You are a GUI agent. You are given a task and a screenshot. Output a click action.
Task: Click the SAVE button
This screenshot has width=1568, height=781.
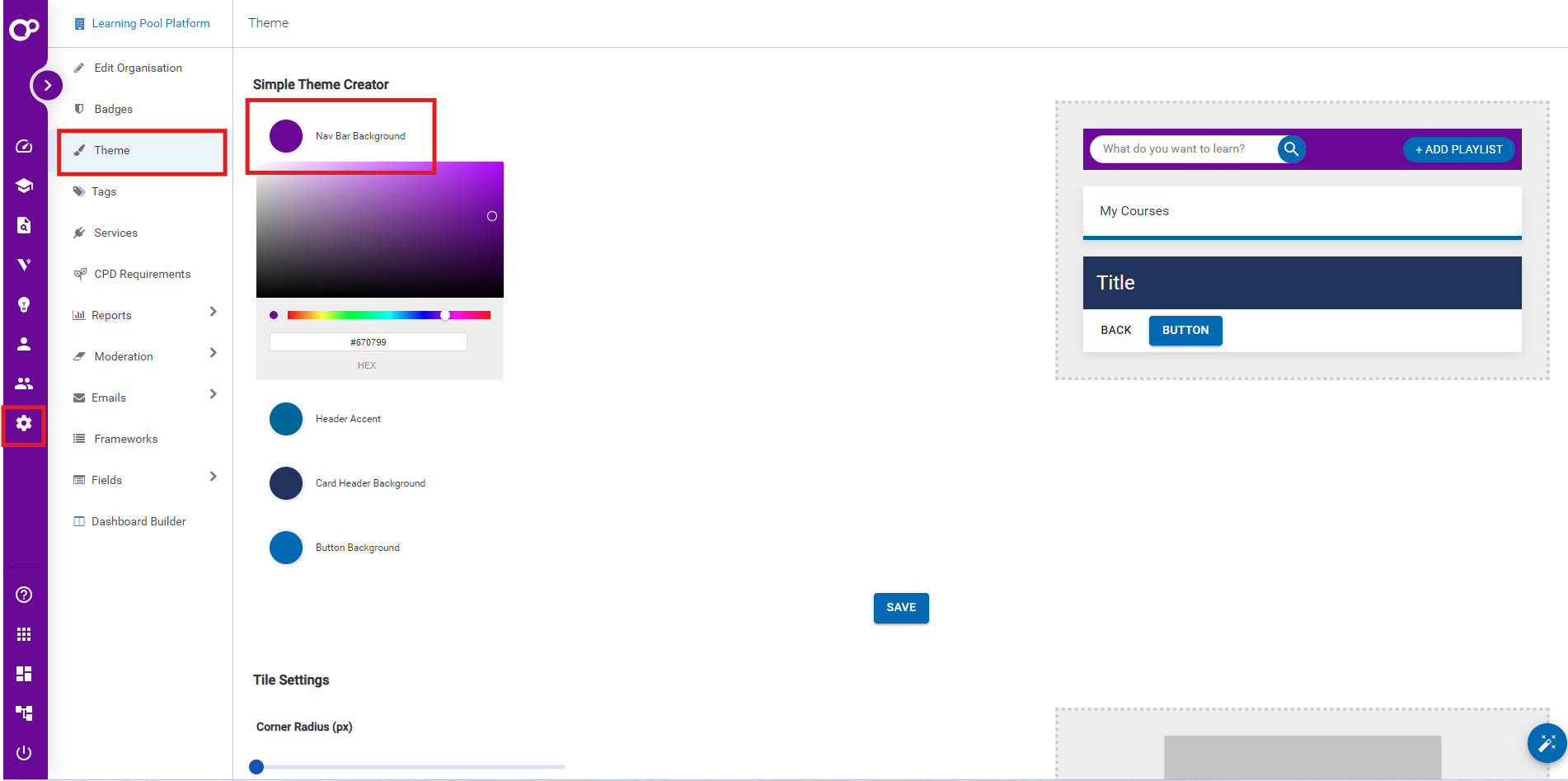click(x=900, y=608)
